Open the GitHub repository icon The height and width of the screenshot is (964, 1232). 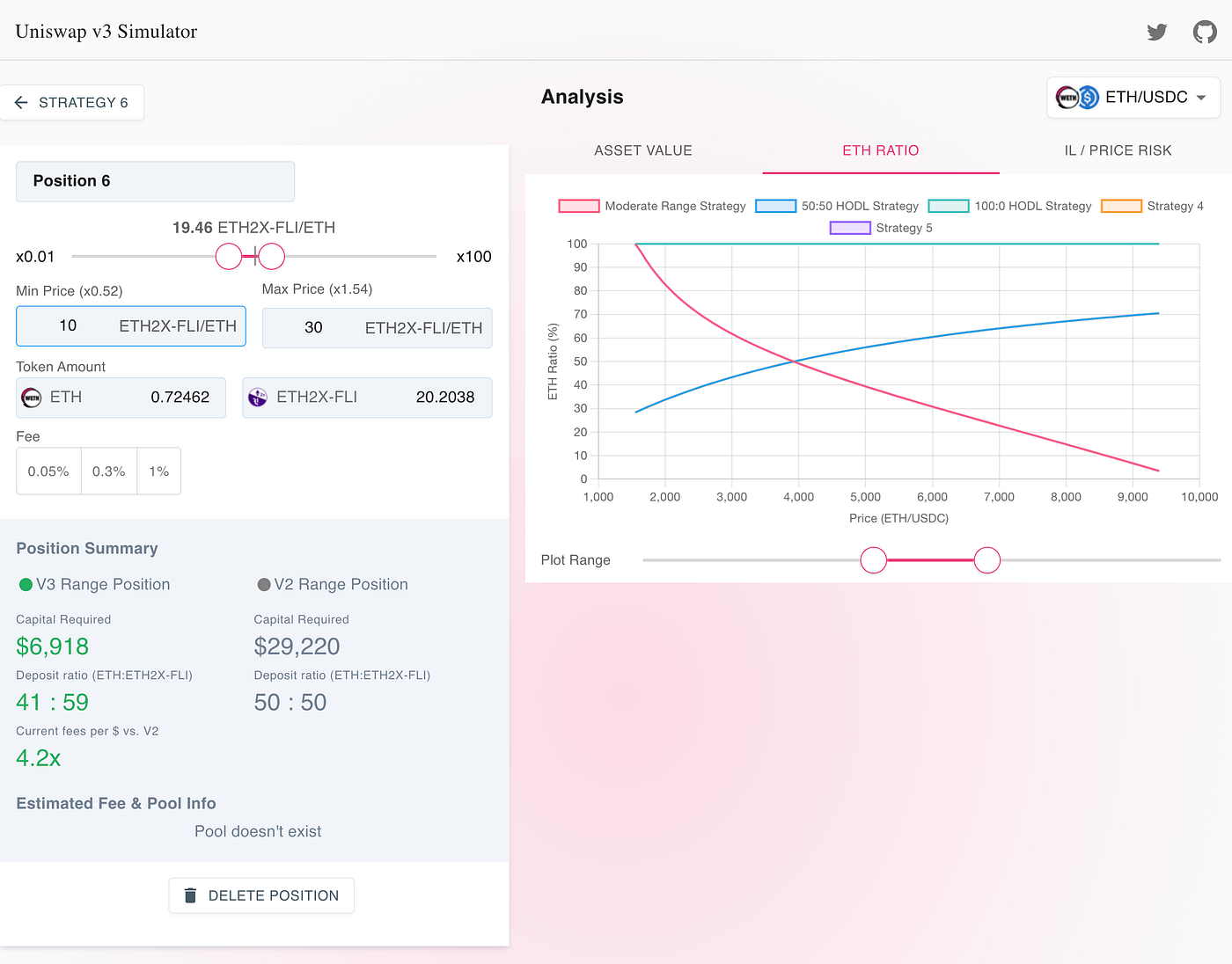tap(1205, 33)
